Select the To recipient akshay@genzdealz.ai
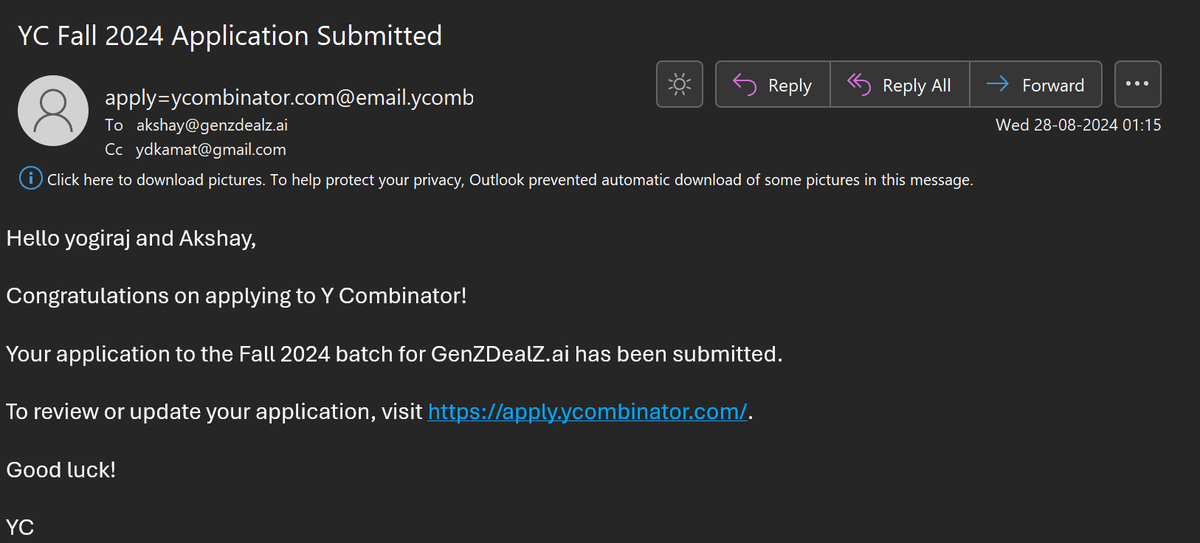This screenshot has height=543, width=1200. click(x=213, y=126)
